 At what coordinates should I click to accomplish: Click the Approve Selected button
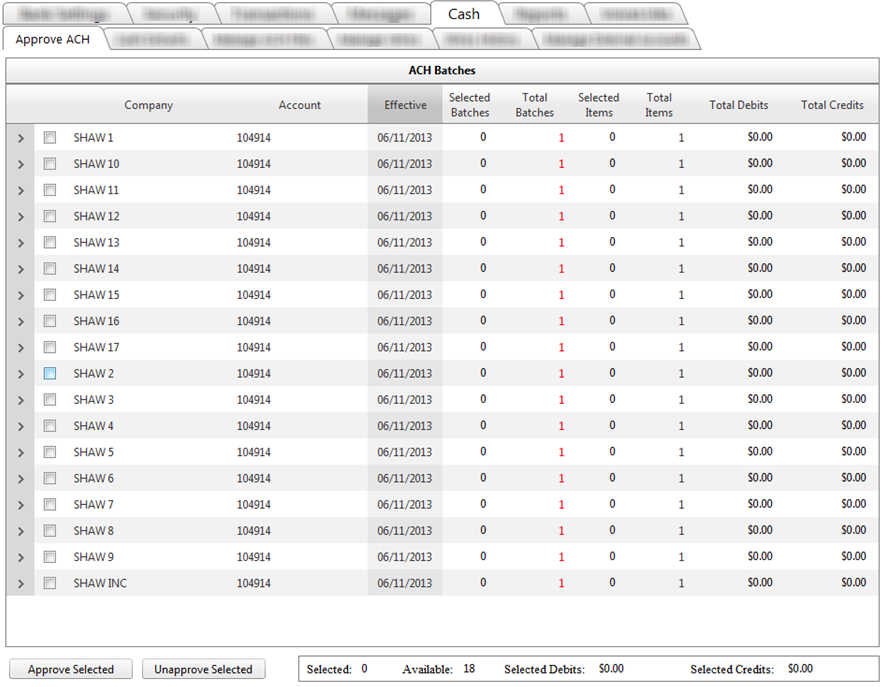click(x=71, y=669)
